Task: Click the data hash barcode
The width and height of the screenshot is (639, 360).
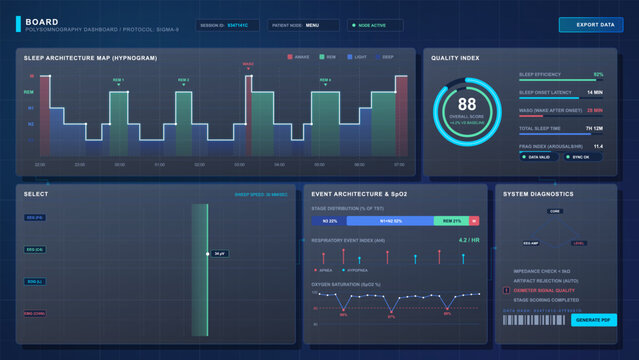Action: [534, 320]
